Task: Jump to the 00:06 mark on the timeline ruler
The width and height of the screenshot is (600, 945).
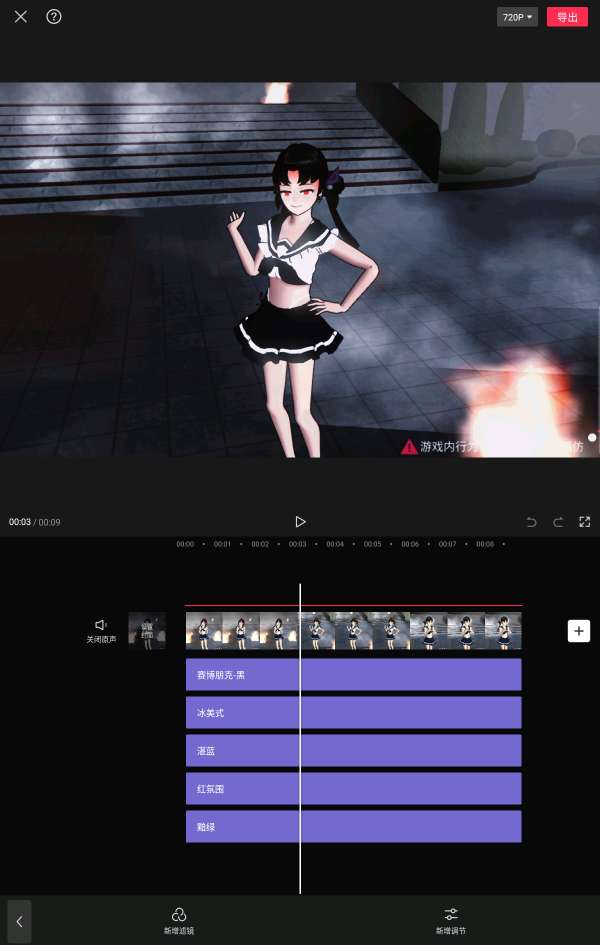Action: (410, 544)
